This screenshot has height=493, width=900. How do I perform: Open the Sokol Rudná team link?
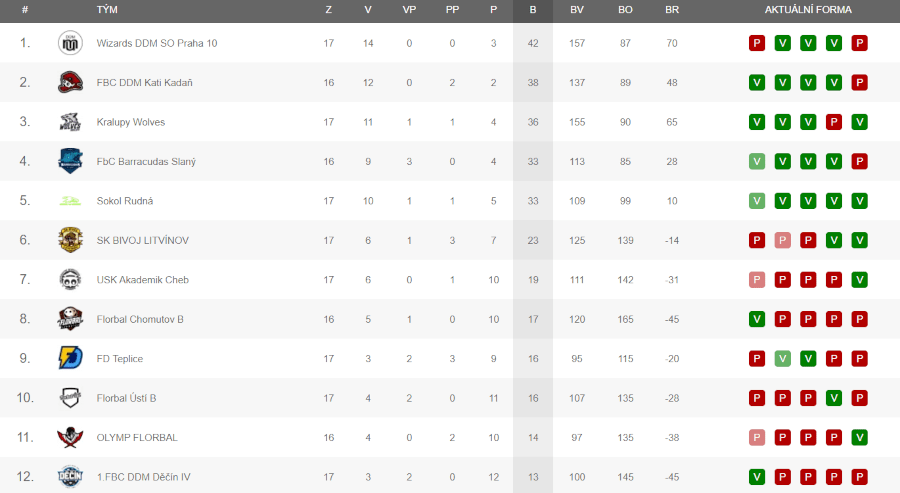point(125,201)
